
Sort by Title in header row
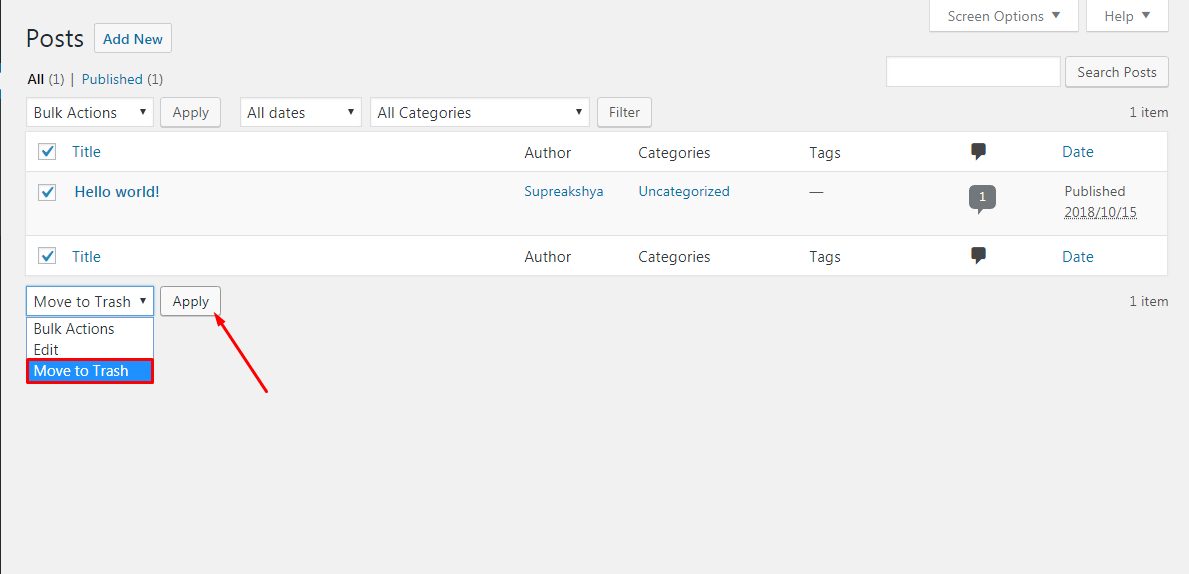point(86,152)
